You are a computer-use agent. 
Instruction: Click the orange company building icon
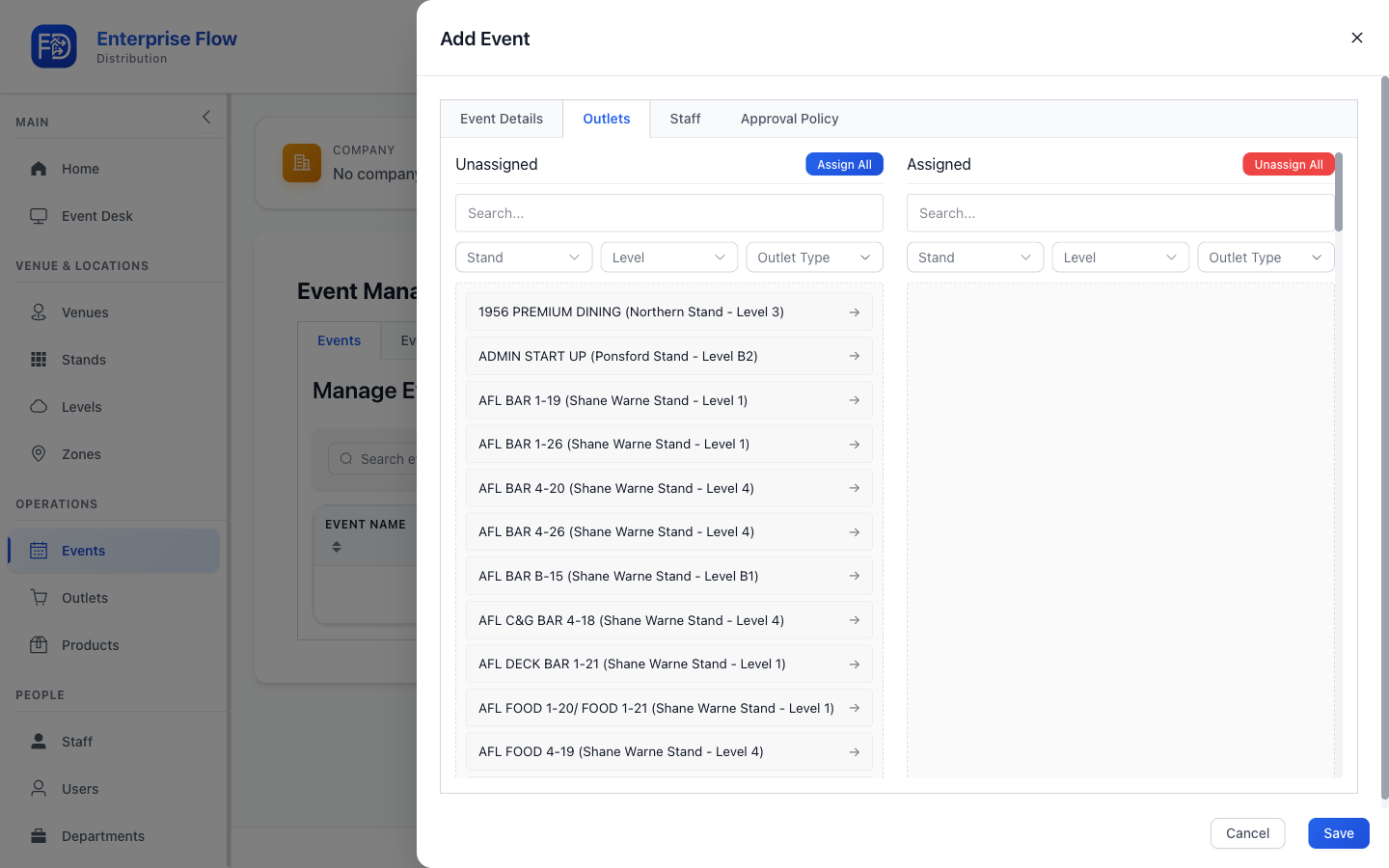(x=302, y=163)
